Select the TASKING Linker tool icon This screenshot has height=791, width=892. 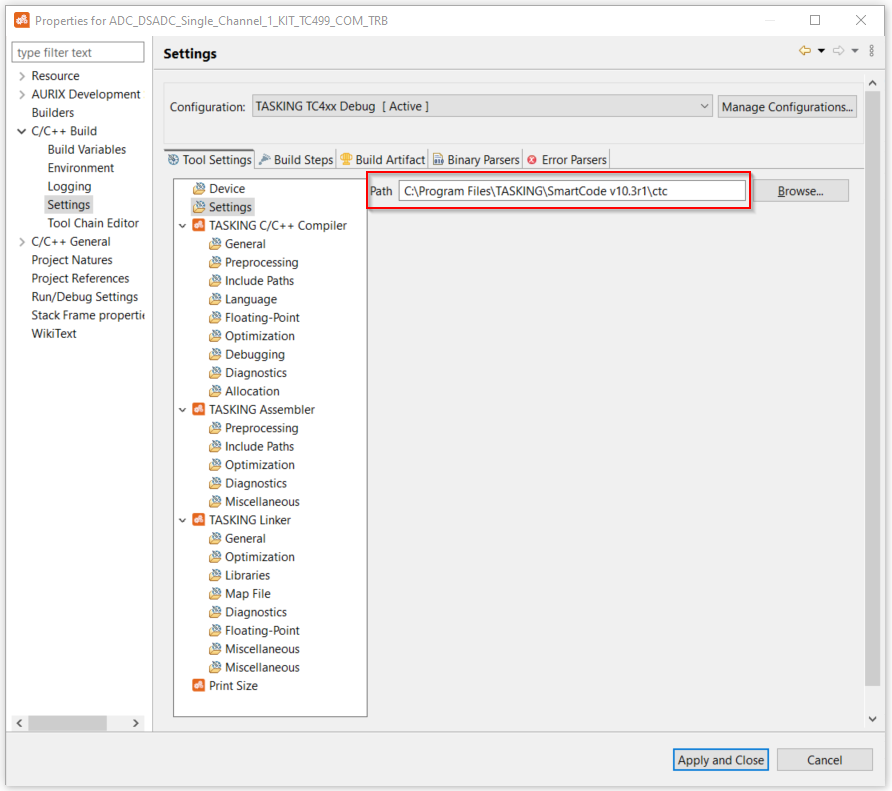tap(199, 520)
